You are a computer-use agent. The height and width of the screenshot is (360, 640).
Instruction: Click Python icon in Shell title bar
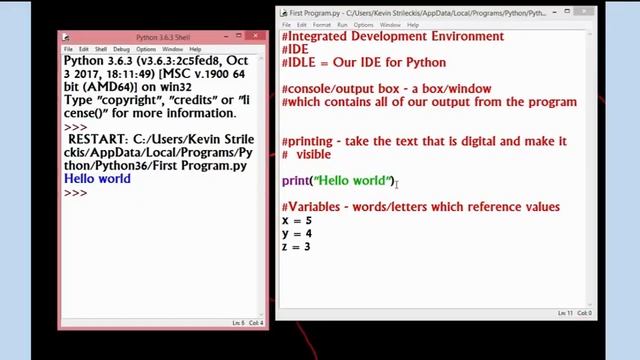click(x=66, y=38)
